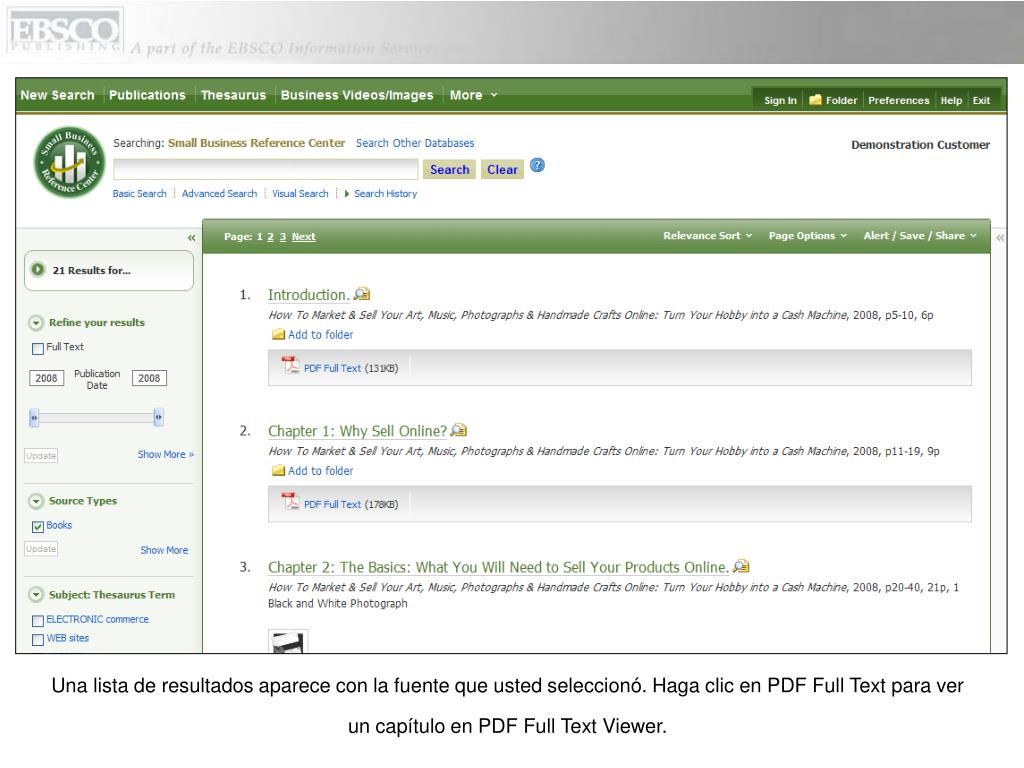Collapse the right panel double chevron

[1000, 238]
